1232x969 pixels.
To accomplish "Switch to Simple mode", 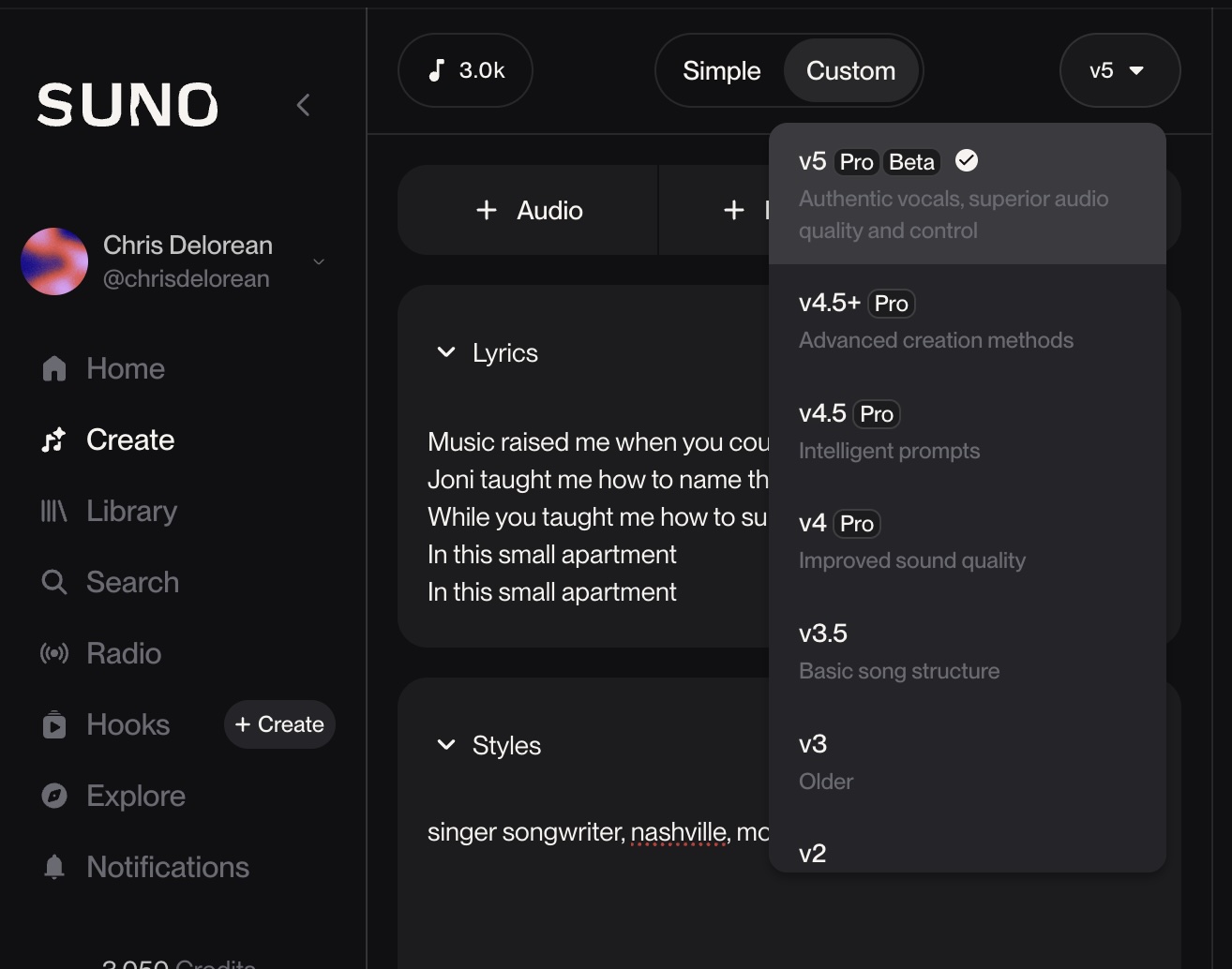I will 721,70.
